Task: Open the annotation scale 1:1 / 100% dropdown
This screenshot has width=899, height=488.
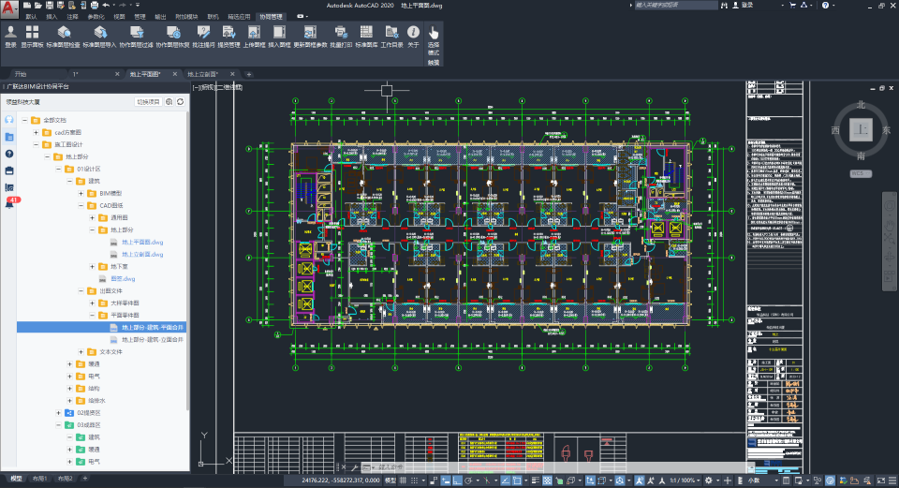Action: pos(683,481)
